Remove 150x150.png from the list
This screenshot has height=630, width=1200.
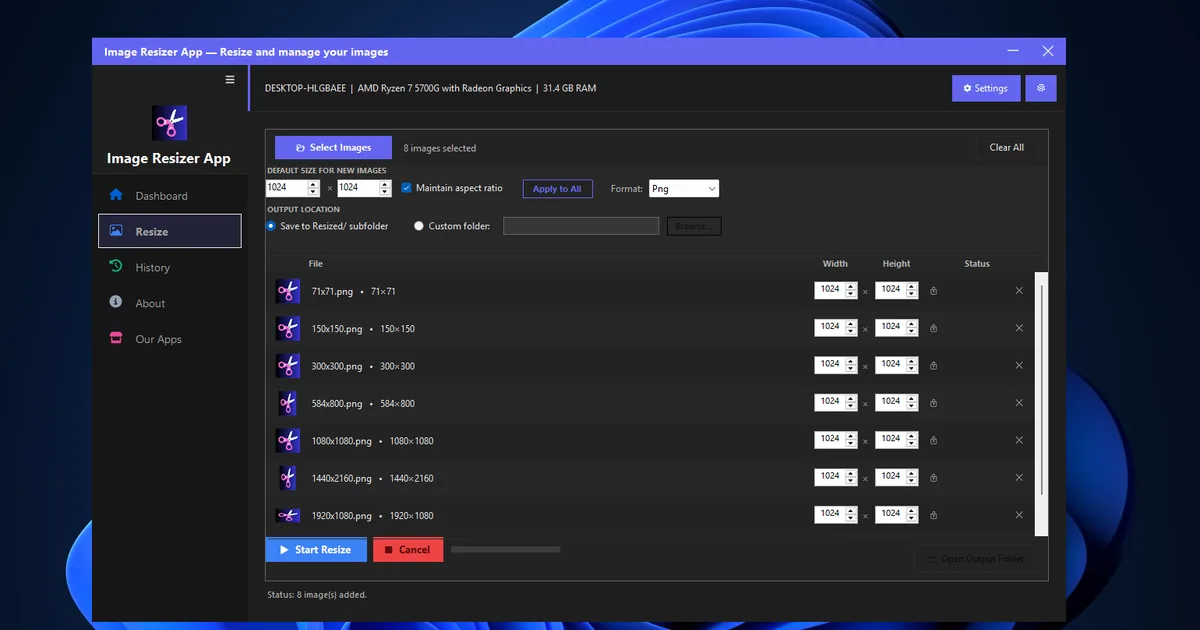click(1019, 328)
